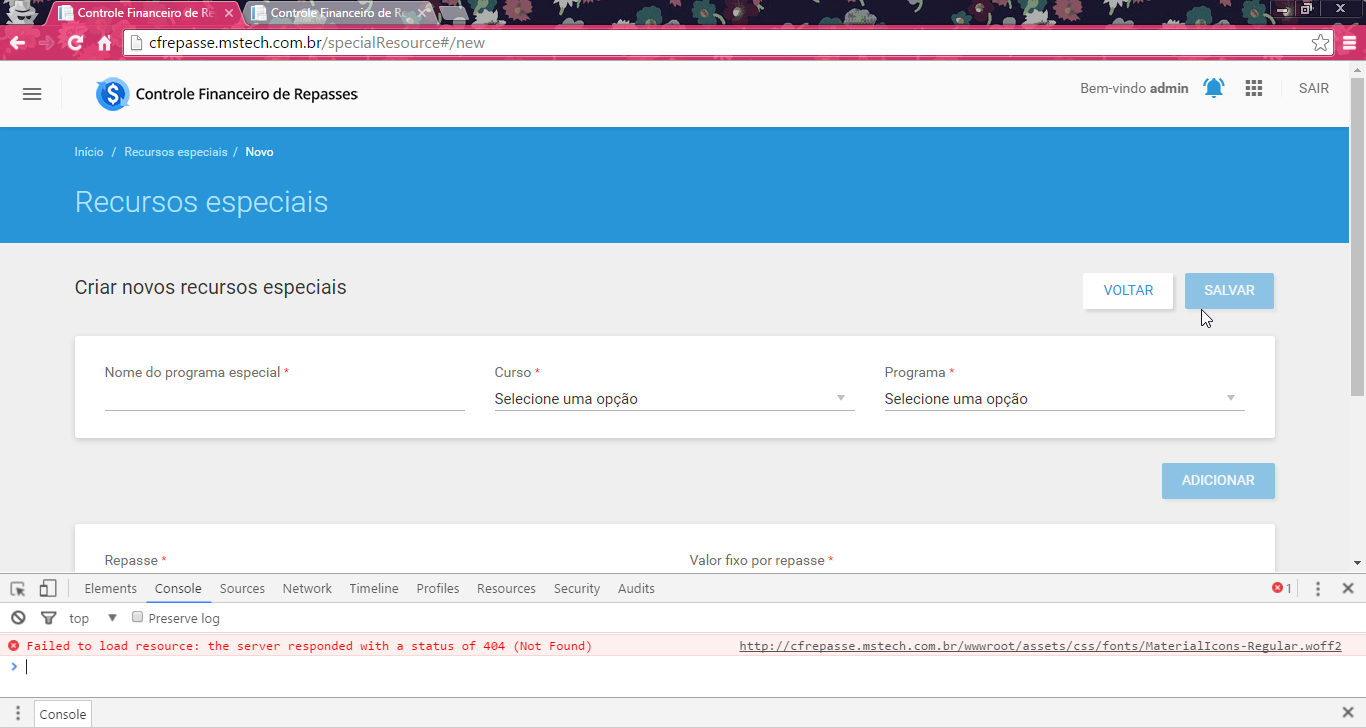Click the VOLTAR button
1366x728 pixels.
(x=1128, y=291)
